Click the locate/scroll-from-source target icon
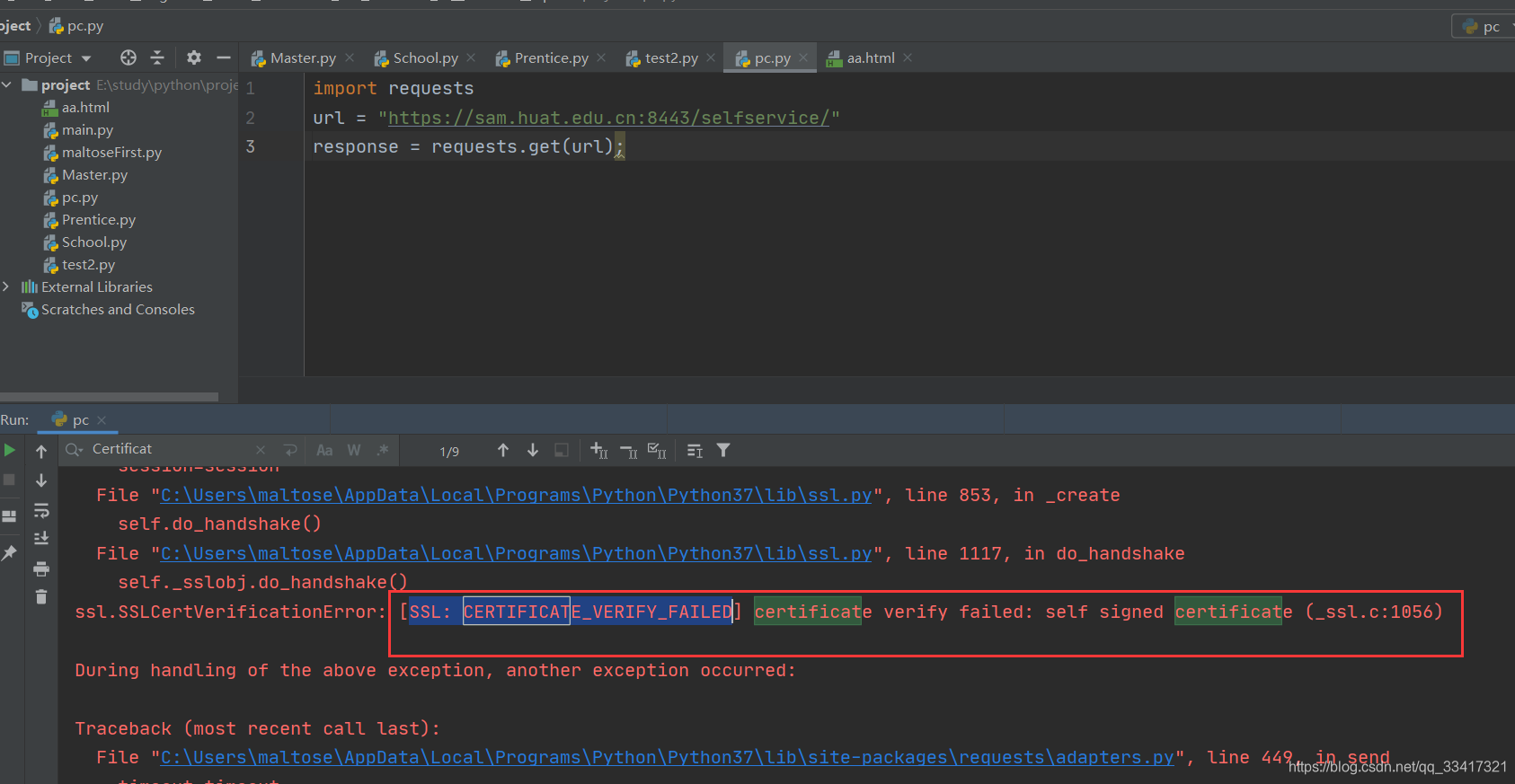The image size is (1515, 784). click(x=128, y=57)
